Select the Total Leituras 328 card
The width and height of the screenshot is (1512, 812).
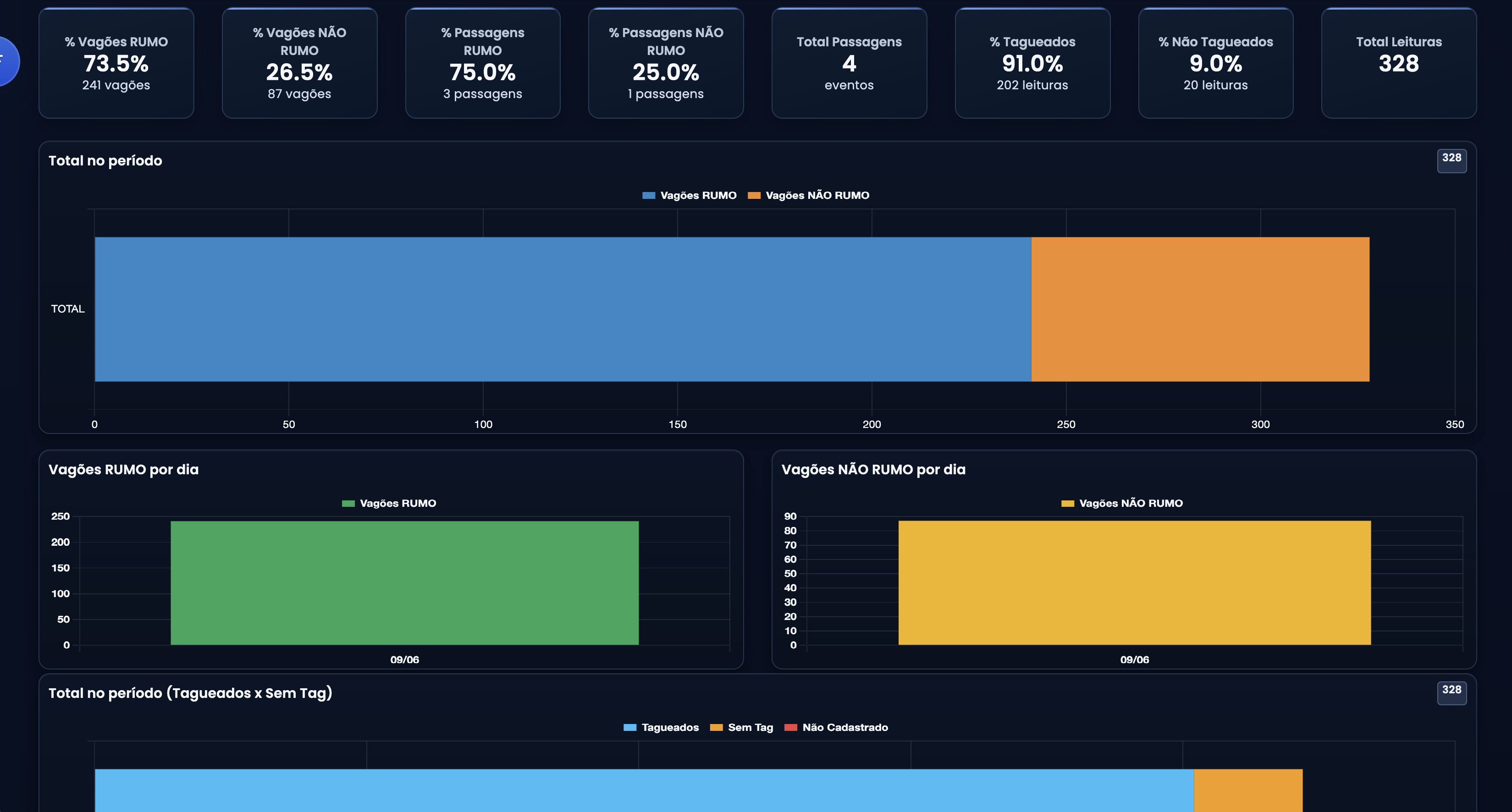tap(1399, 63)
